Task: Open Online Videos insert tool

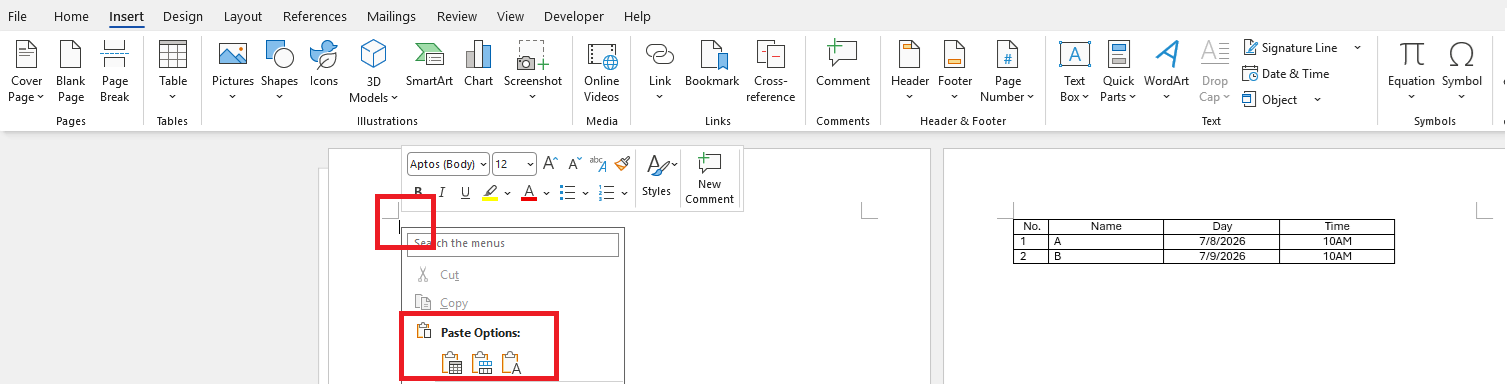Action: [x=602, y=71]
